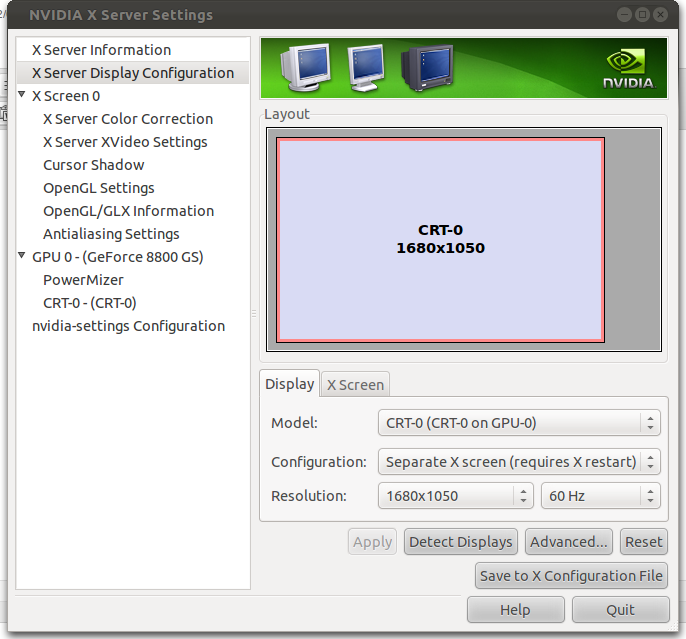Viewport: 686px width, 639px height.
Task: Open the Resolution 1680x1050 dropdown
Action: pyautogui.click(x=455, y=496)
